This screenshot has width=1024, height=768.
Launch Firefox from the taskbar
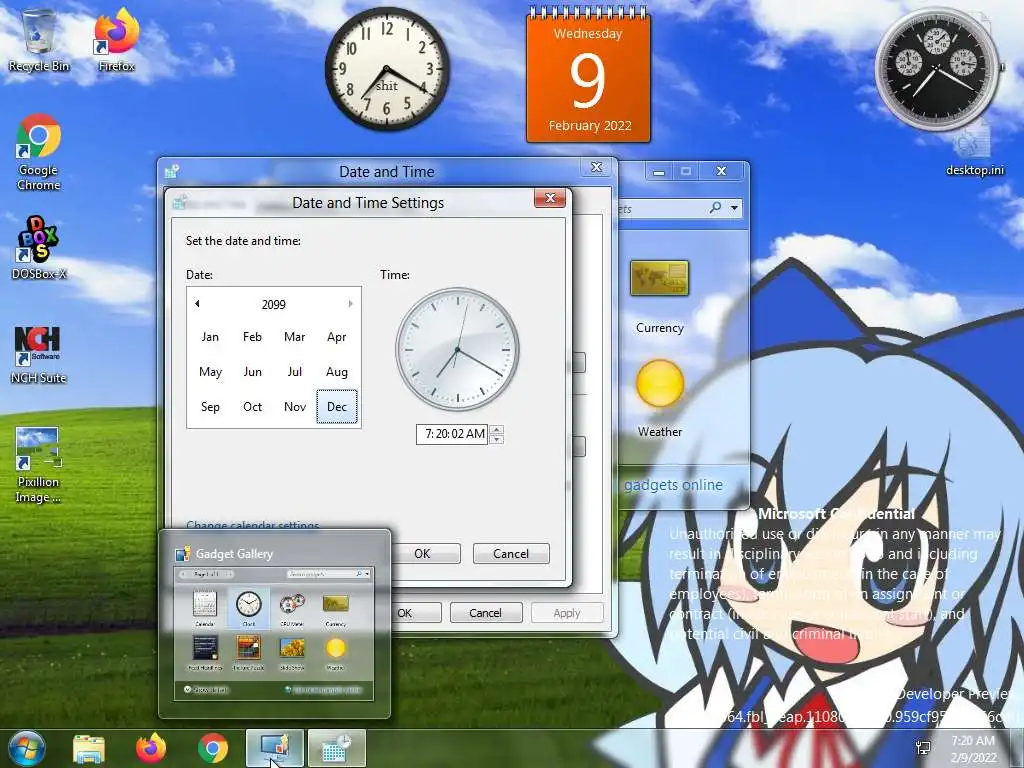click(150, 748)
